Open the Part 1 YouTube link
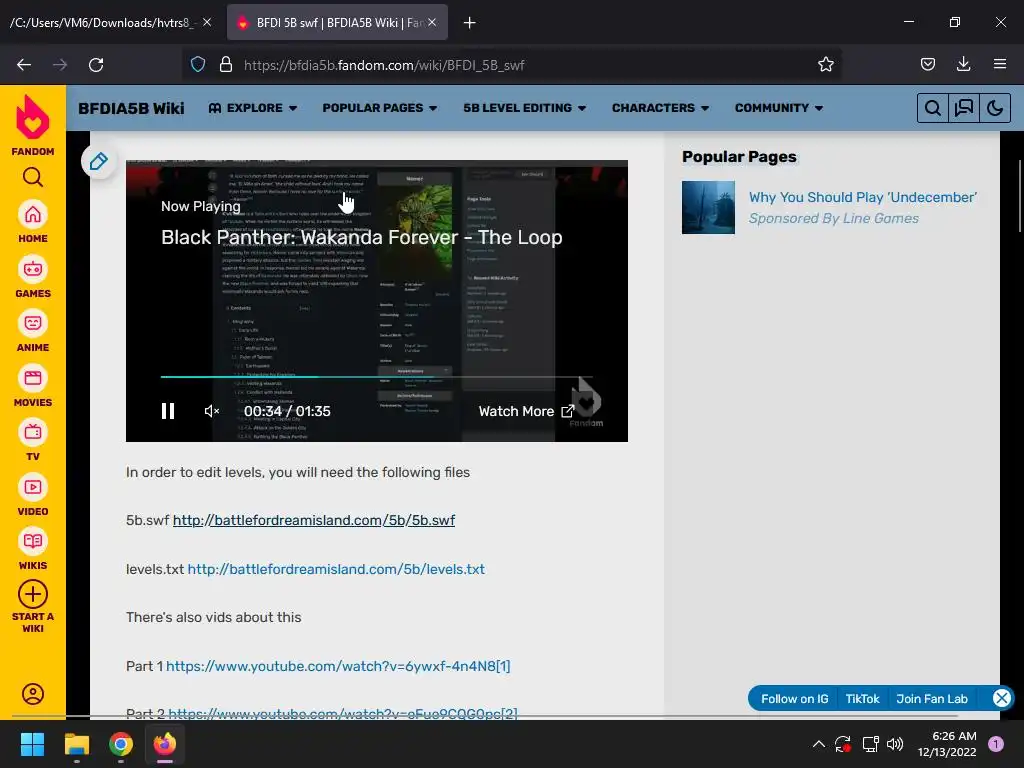 coord(338,666)
